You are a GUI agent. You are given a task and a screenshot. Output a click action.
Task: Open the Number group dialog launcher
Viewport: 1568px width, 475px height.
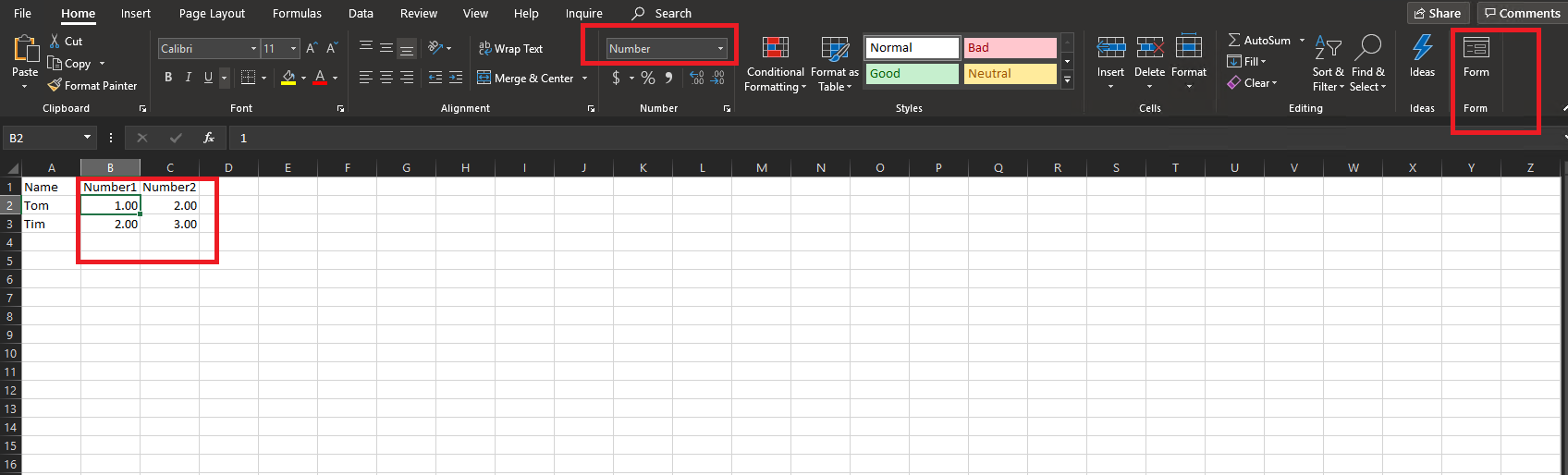coord(727,109)
